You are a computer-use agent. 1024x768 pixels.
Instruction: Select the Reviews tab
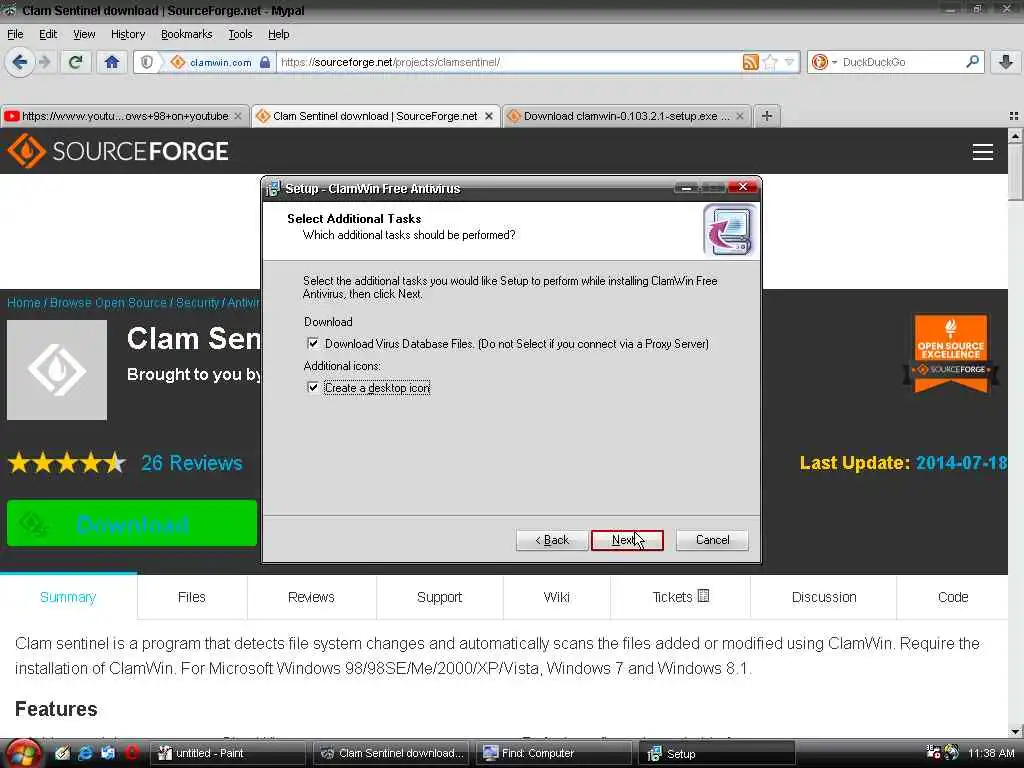311,597
